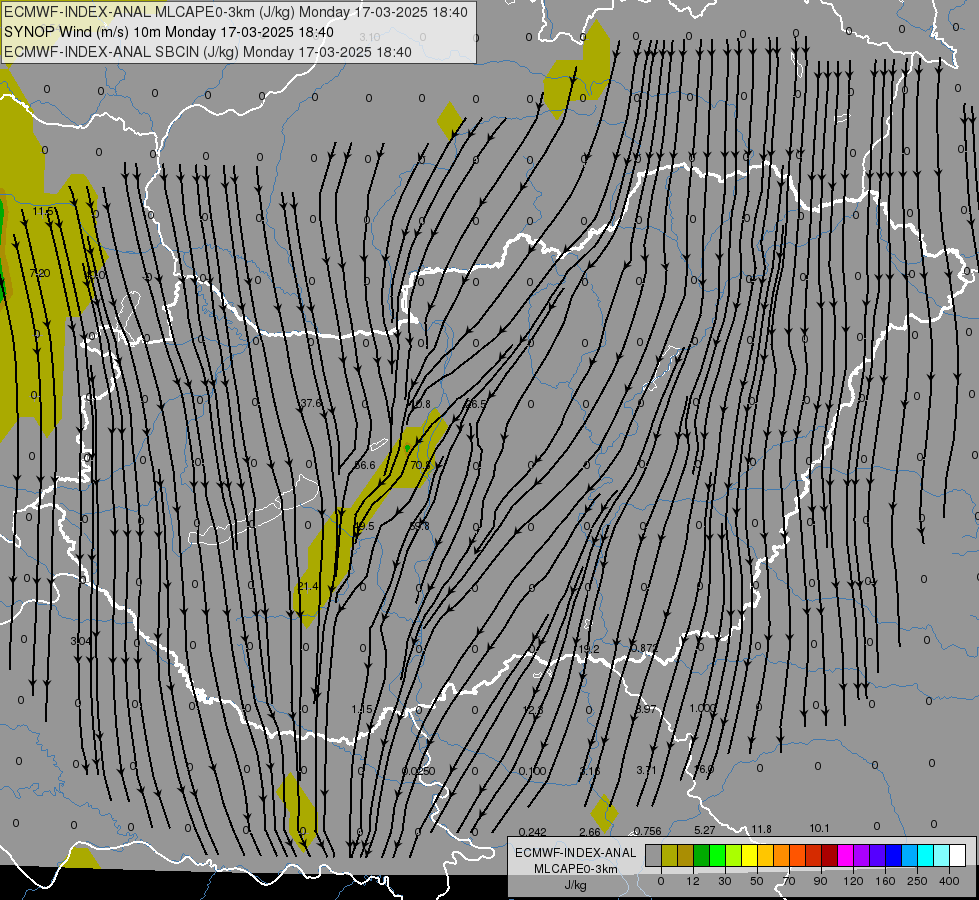The image size is (979, 900).
Task: Click the 70.8 value on map
Action: click(x=420, y=465)
